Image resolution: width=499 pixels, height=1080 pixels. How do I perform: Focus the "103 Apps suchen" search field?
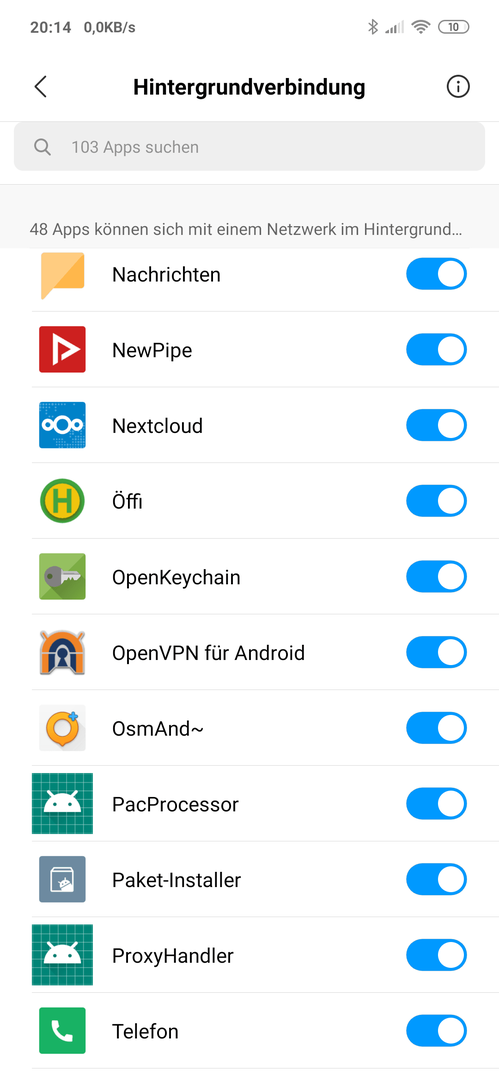click(x=250, y=147)
